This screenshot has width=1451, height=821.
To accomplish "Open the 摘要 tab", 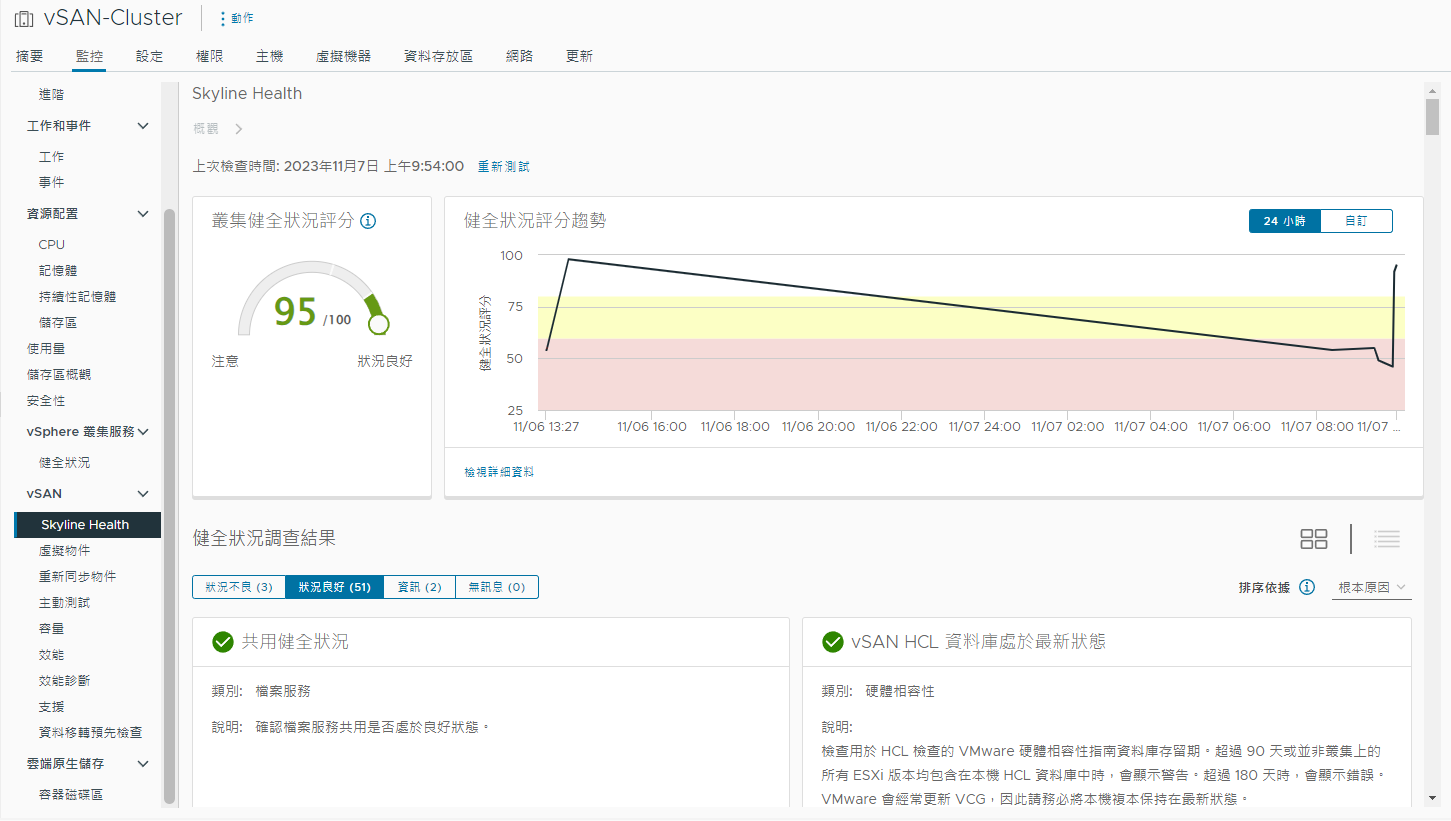I will 30,56.
